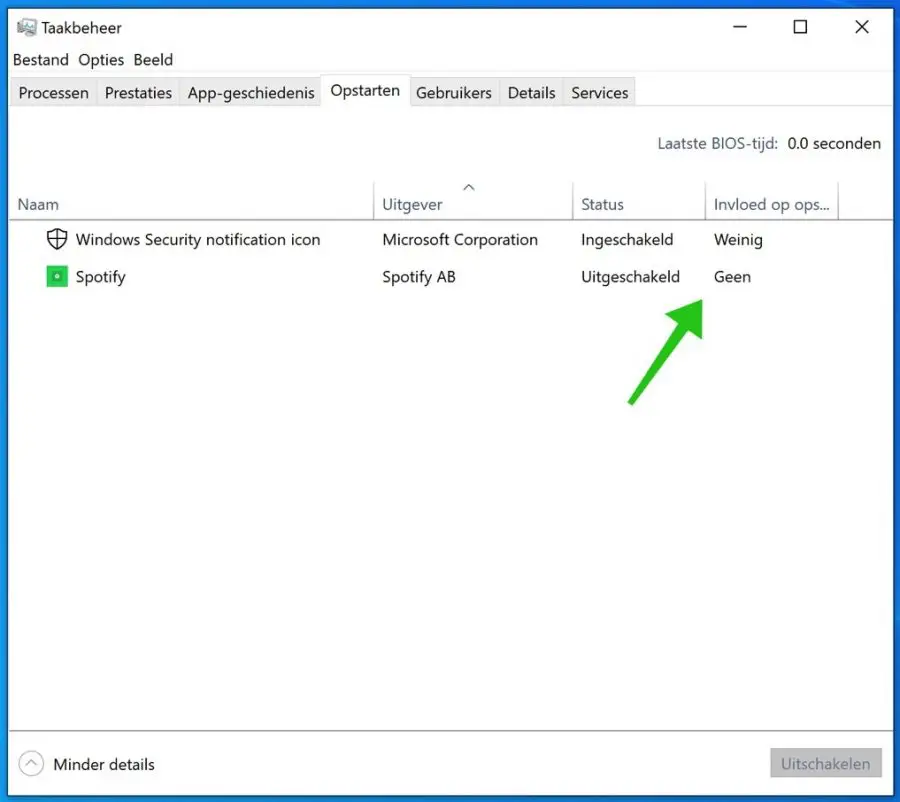Switch to the Prestaties tab
Viewport: 900px width, 802px height.
click(138, 92)
